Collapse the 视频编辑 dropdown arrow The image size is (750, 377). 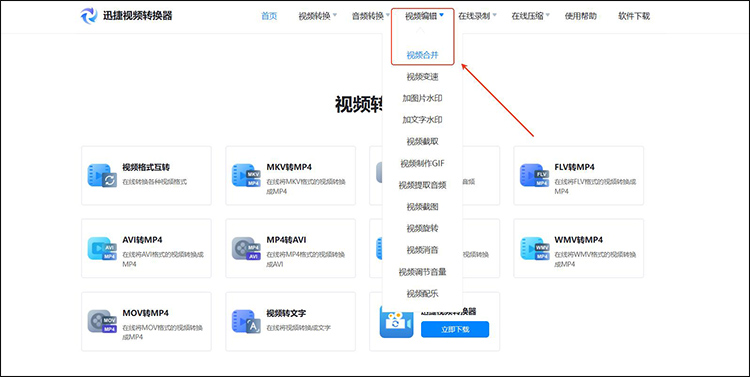[441, 15]
